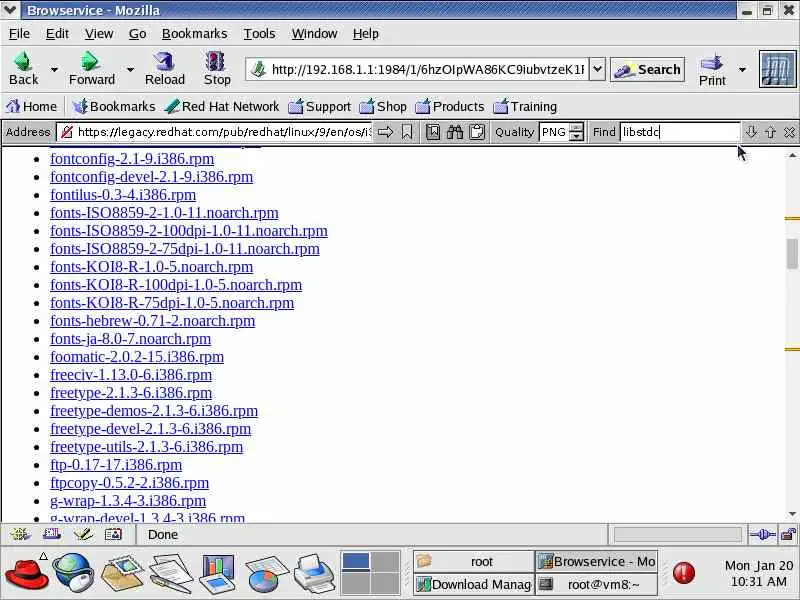This screenshot has width=800, height=600.
Task: Open the File menu
Action: point(19,34)
